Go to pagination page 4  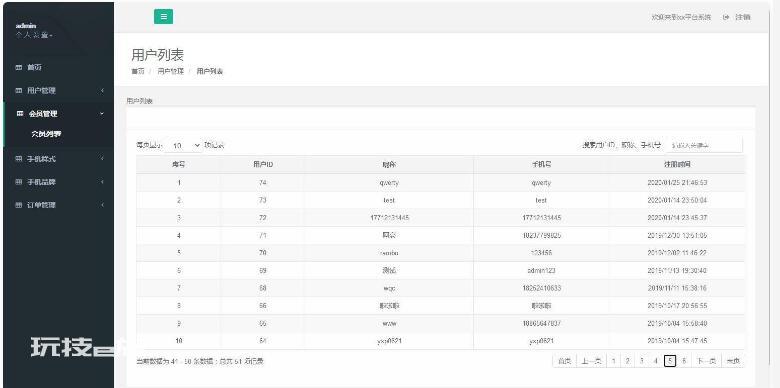pos(656,361)
